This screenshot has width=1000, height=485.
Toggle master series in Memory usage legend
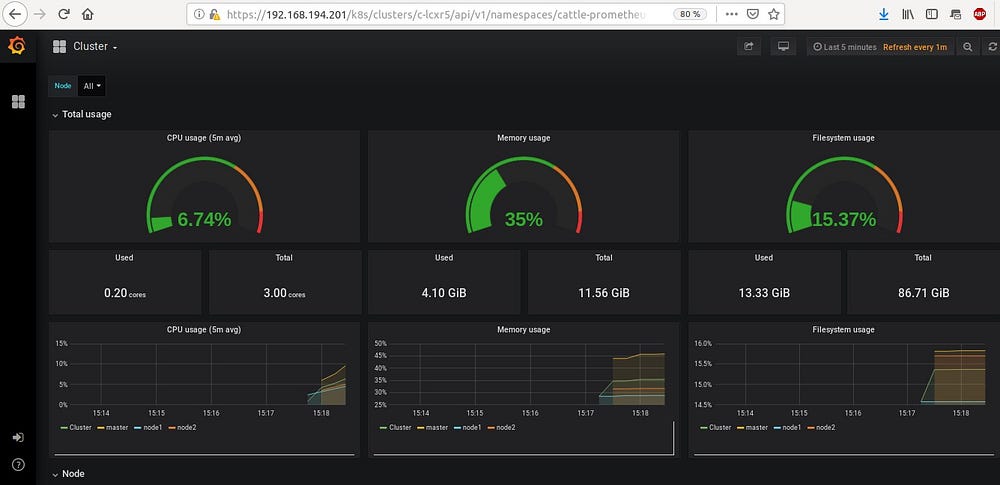point(432,427)
